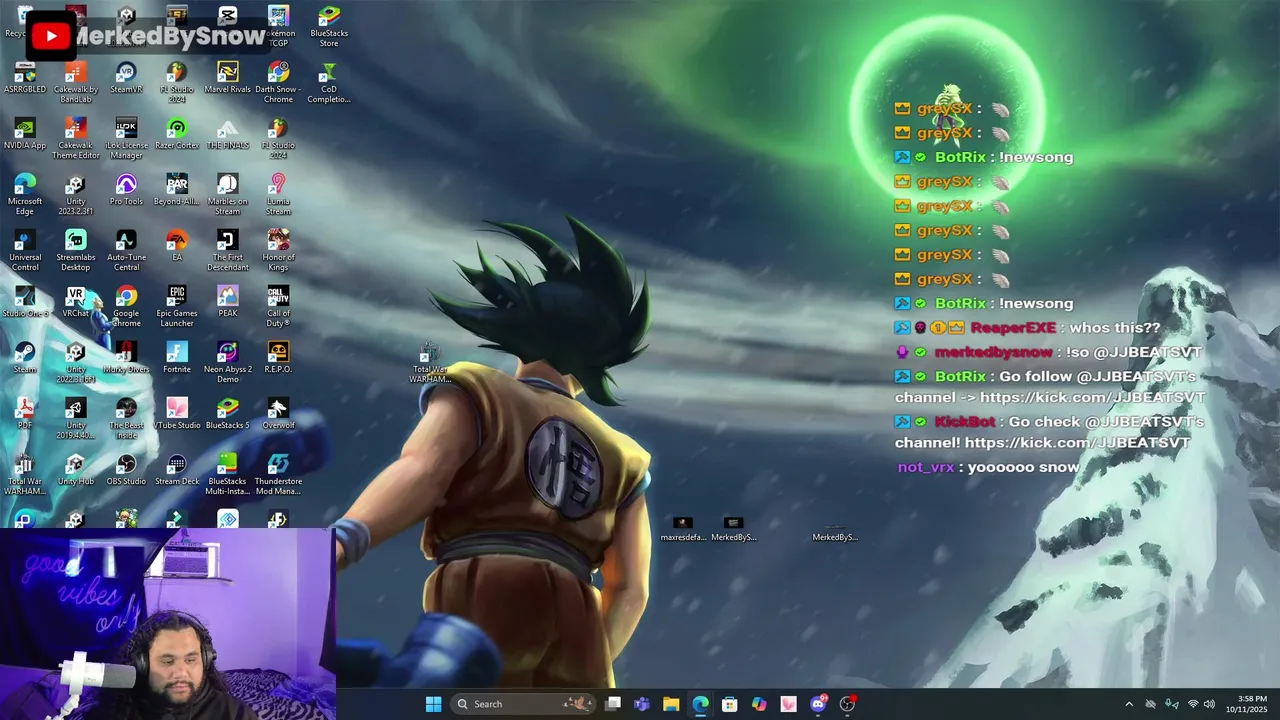Select the Marvel Rivals desktop icon
Image resolution: width=1280 pixels, height=720 pixels.
coord(227,78)
